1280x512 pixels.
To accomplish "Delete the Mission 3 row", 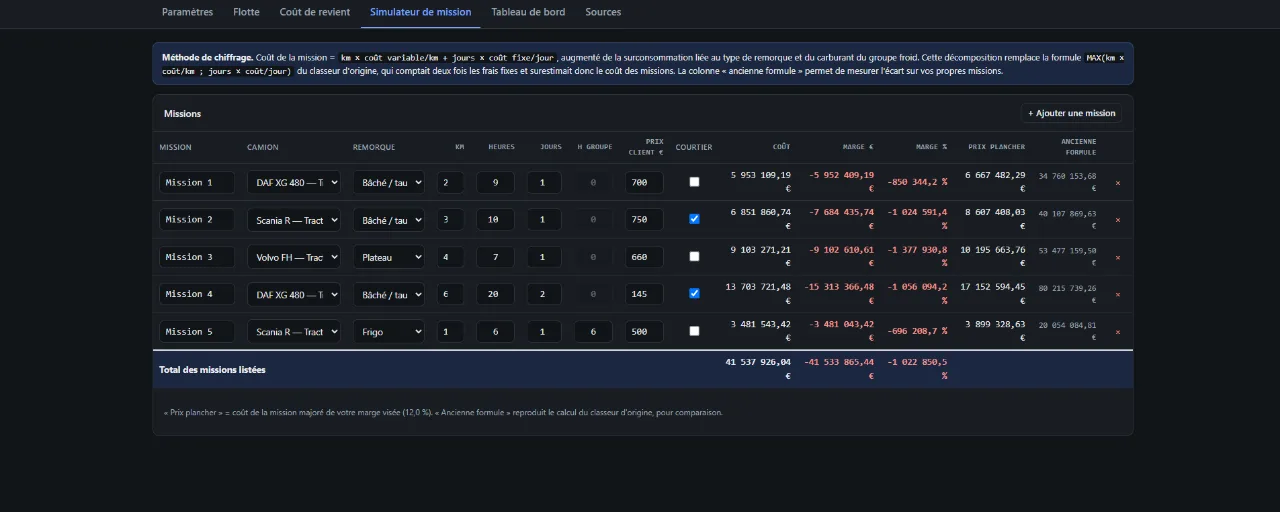I will 1118,257.
